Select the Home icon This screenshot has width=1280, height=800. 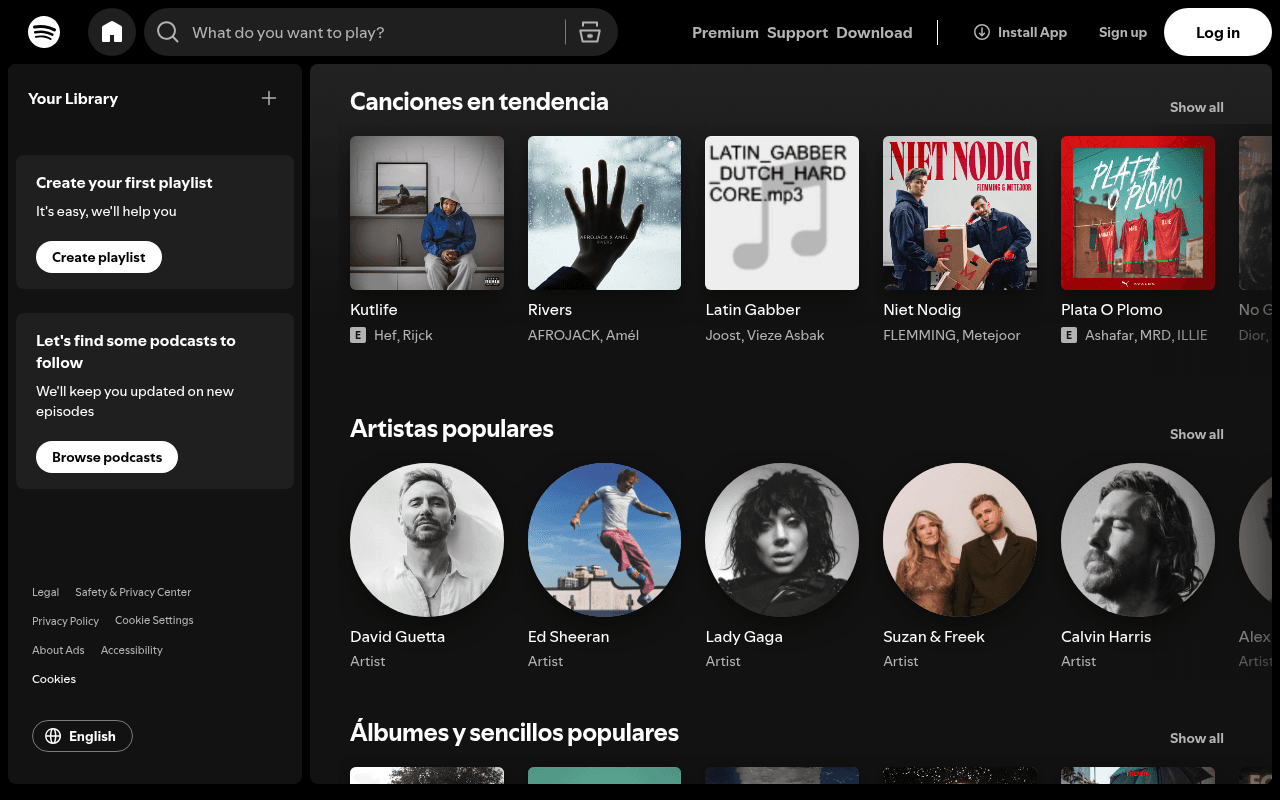point(111,31)
